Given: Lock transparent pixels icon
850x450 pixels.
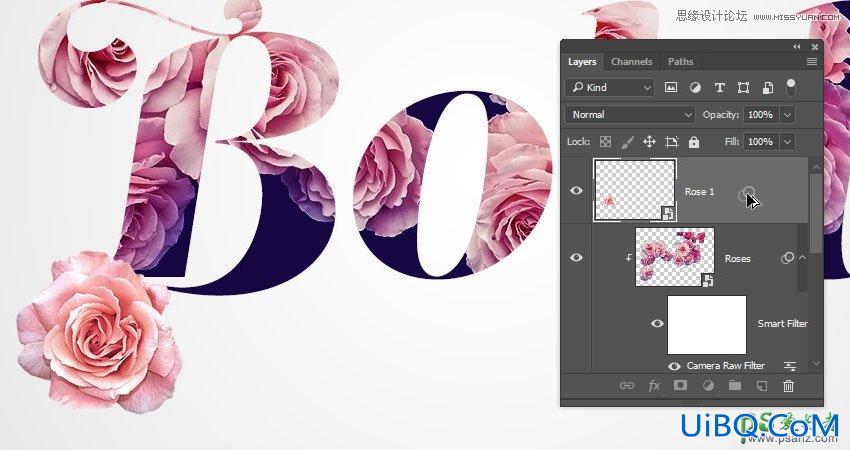Looking at the screenshot, I should tap(605, 142).
